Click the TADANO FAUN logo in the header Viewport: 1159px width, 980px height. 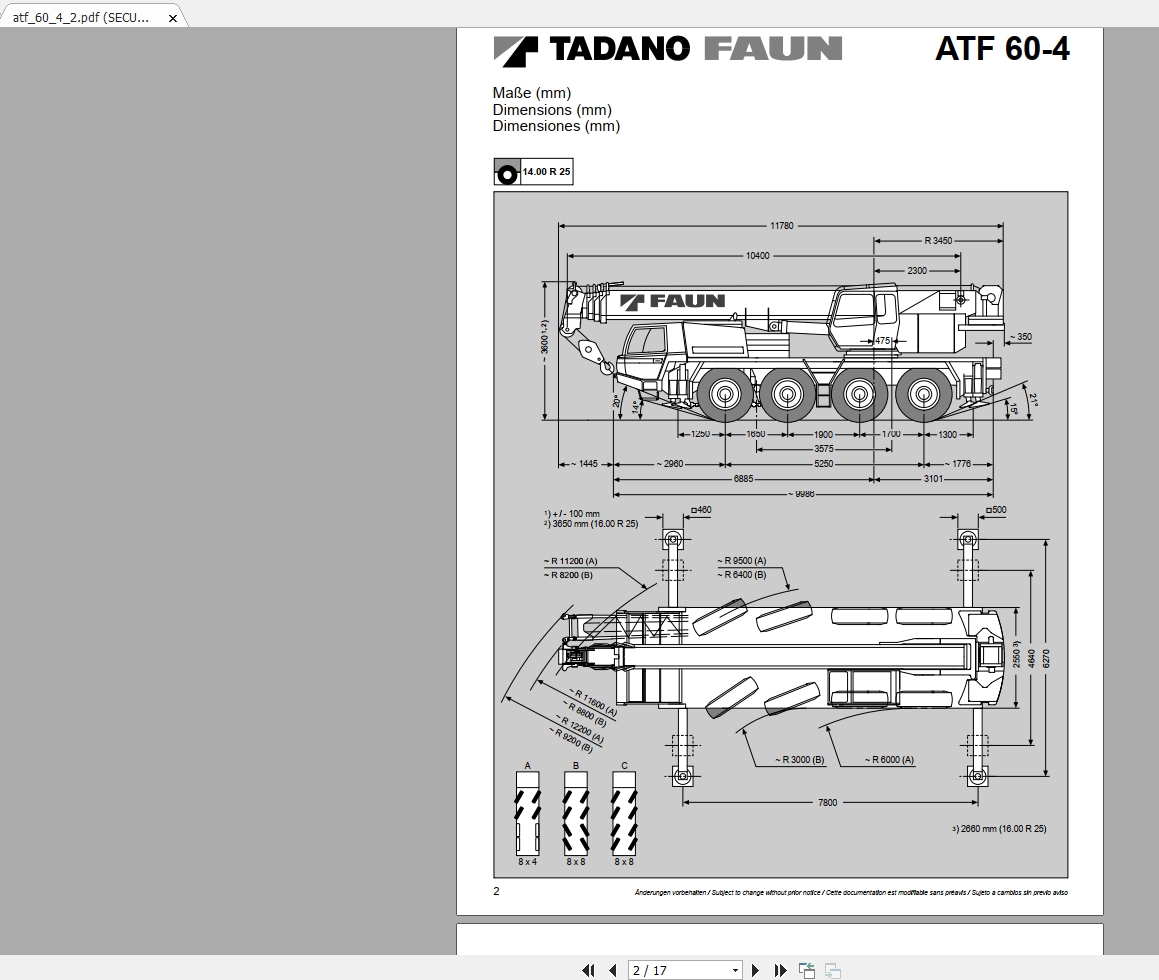[668, 47]
